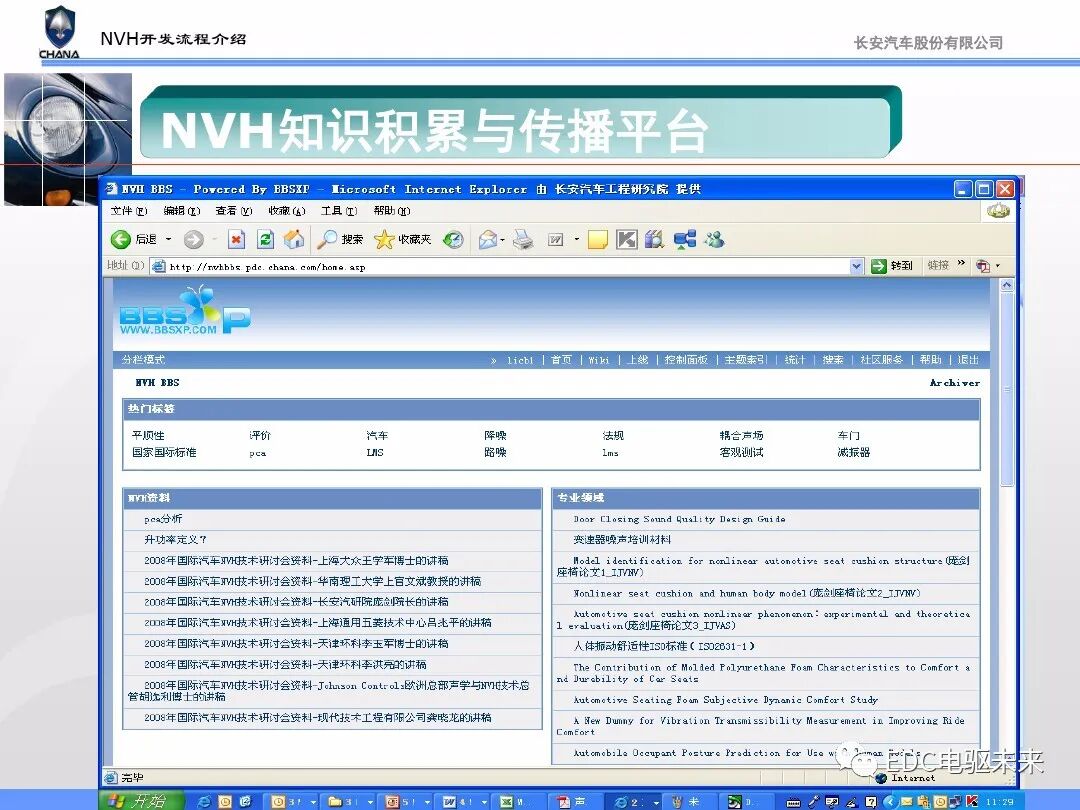
Task: Open the Archiver link
Action: (955, 382)
